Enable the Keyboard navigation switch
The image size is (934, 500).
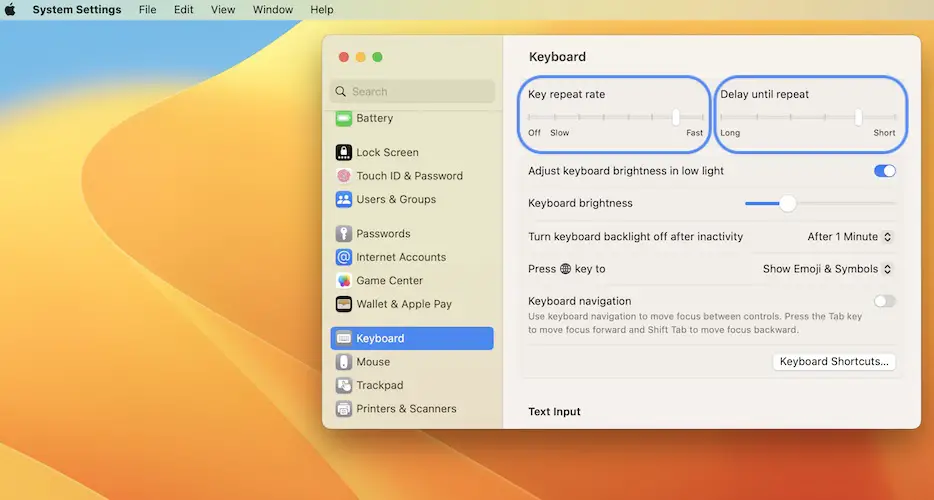[884, 301]
